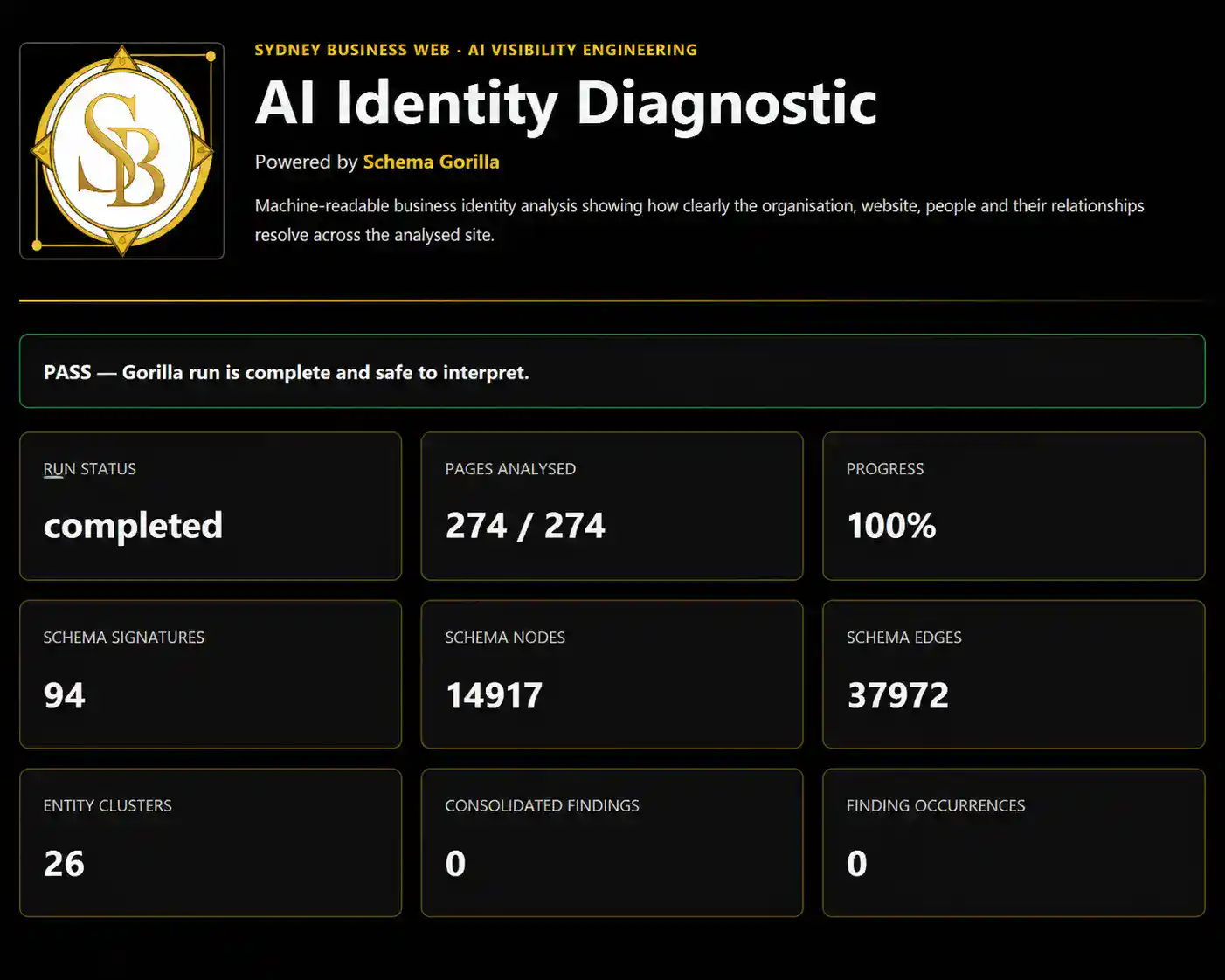This screenshot has width=1225, height=980.
Task: Click the CONSOLIDATED FINDINGS label
Action: point(542,805)
